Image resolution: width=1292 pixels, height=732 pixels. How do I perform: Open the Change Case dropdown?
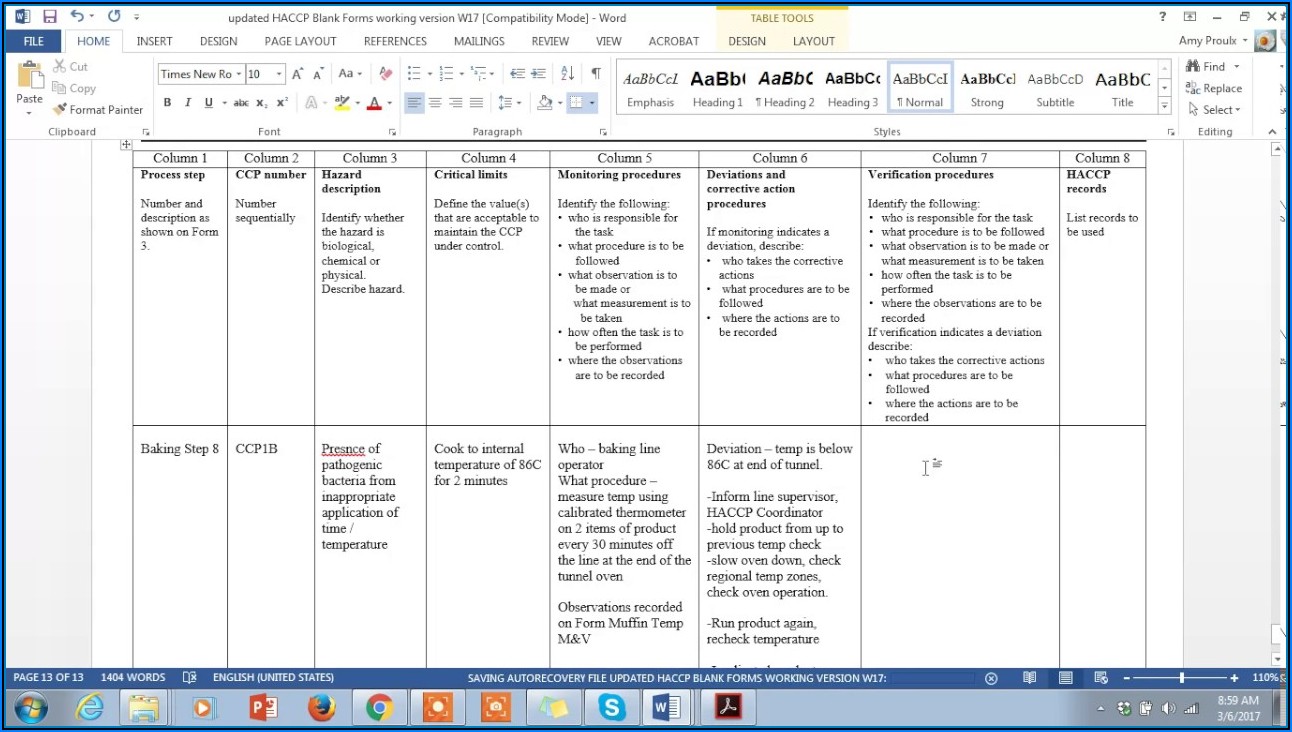pos(350,74)
